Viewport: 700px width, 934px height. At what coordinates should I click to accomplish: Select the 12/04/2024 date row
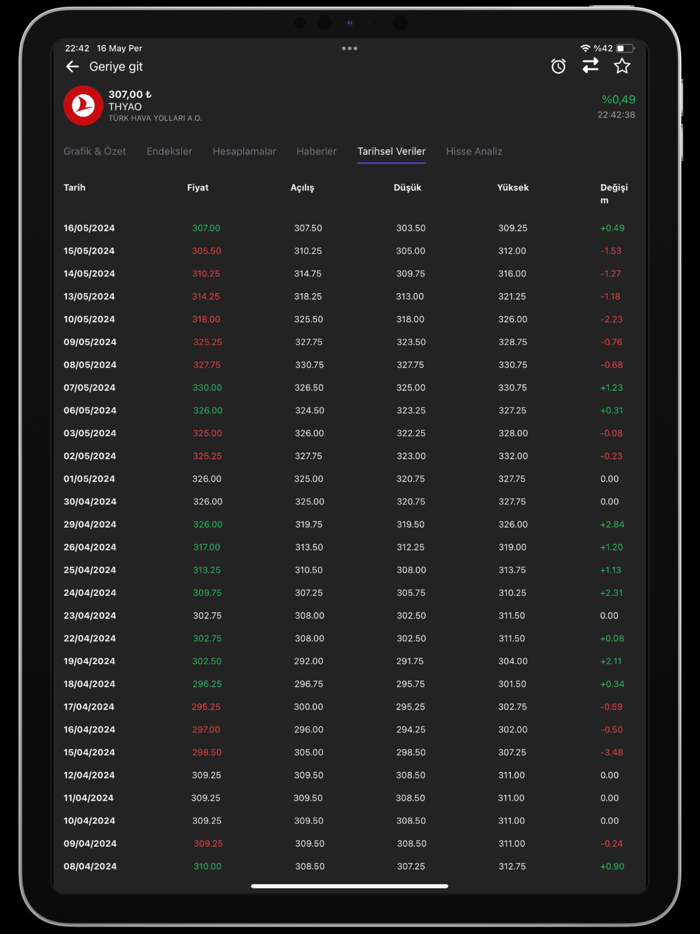click(x=350, y=776)
